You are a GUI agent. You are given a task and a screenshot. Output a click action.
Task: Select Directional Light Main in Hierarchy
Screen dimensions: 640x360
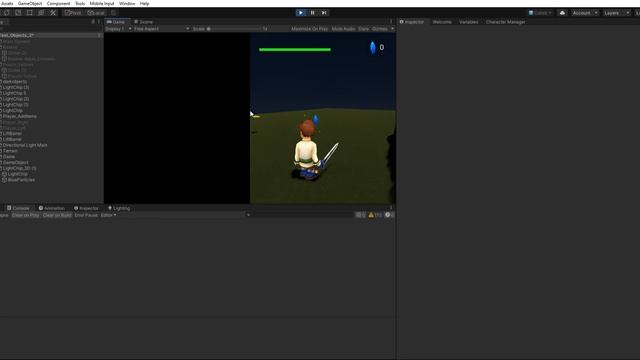pyautogui.click(x=25, y=145)
